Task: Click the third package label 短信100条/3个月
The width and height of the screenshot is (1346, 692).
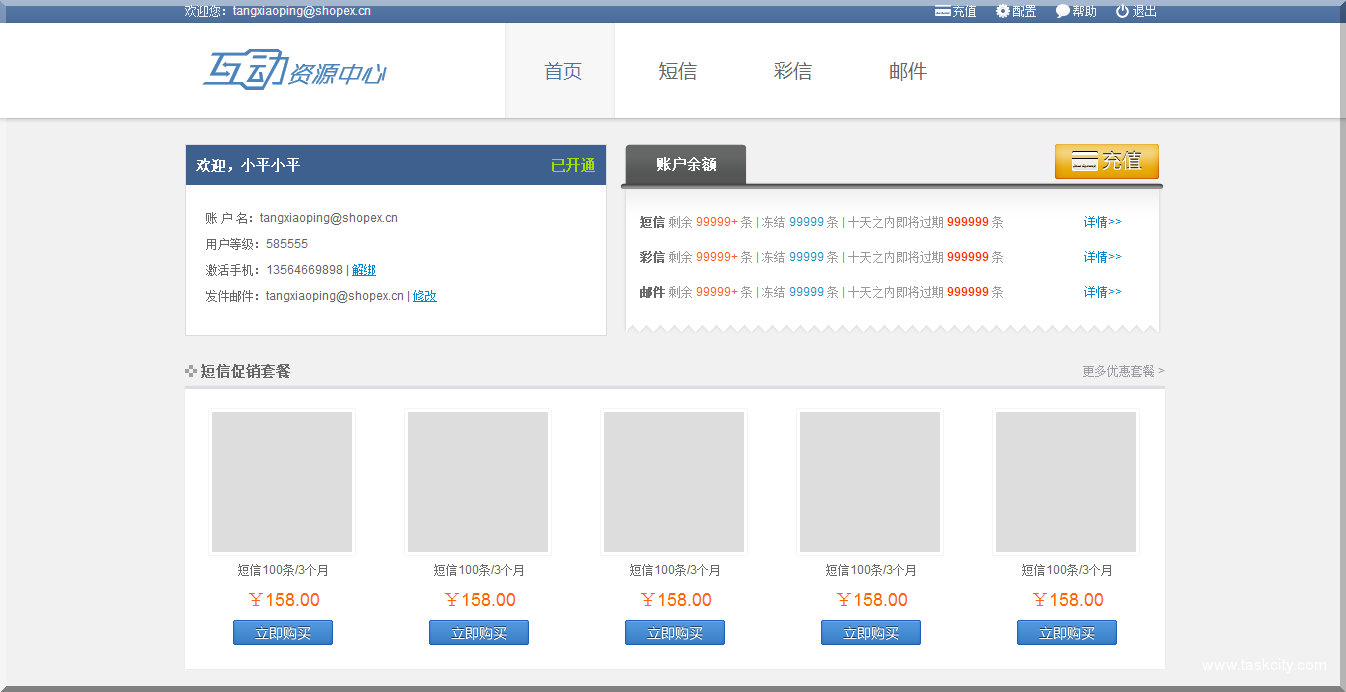Action: 675,570
